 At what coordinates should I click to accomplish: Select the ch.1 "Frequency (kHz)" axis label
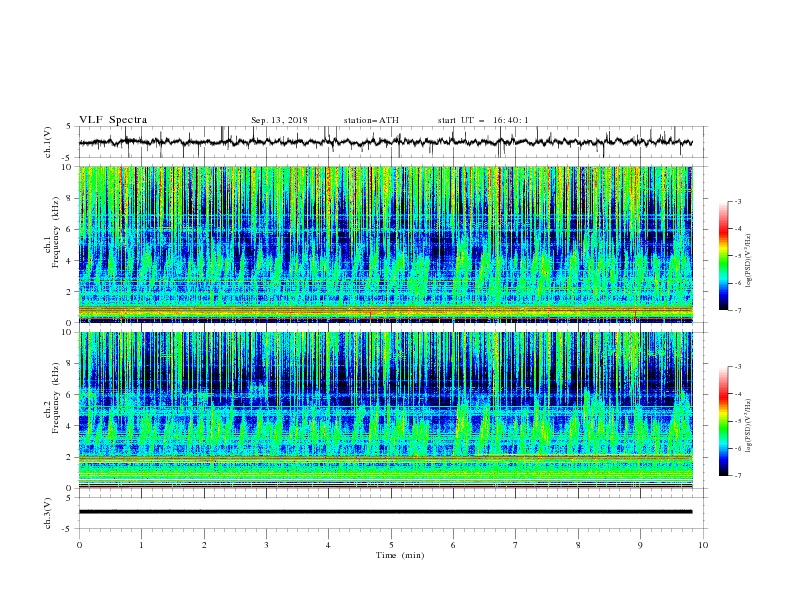point(56,233)
